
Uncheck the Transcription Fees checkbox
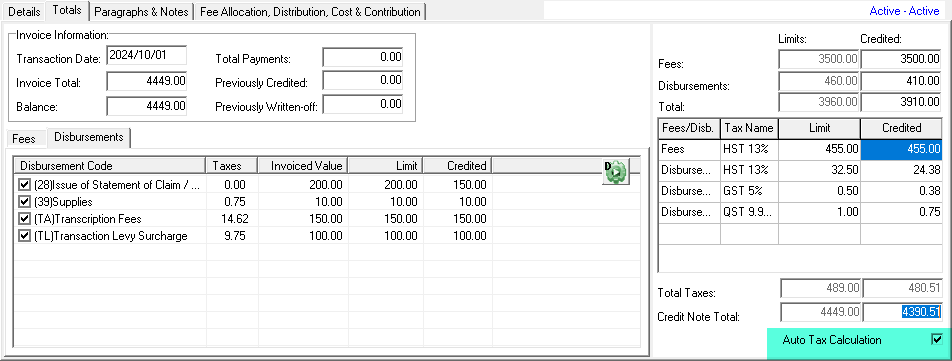[x=24, y=219]
